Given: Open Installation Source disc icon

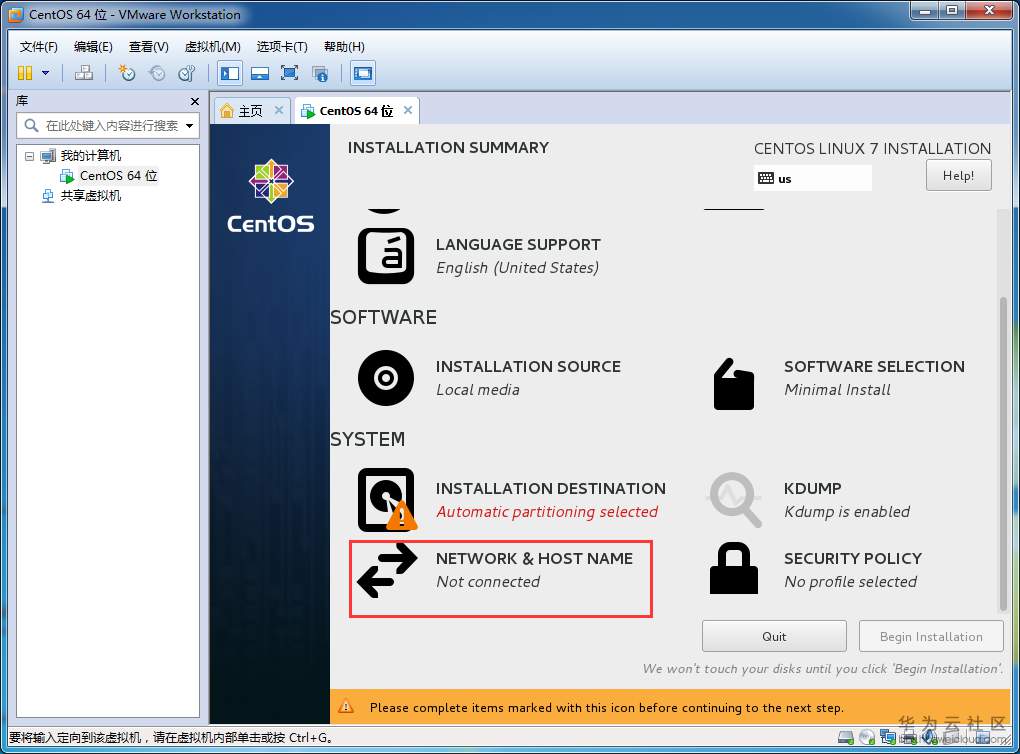Looking at the screenshot, I should pyautogui.click(x=386, y=378).
